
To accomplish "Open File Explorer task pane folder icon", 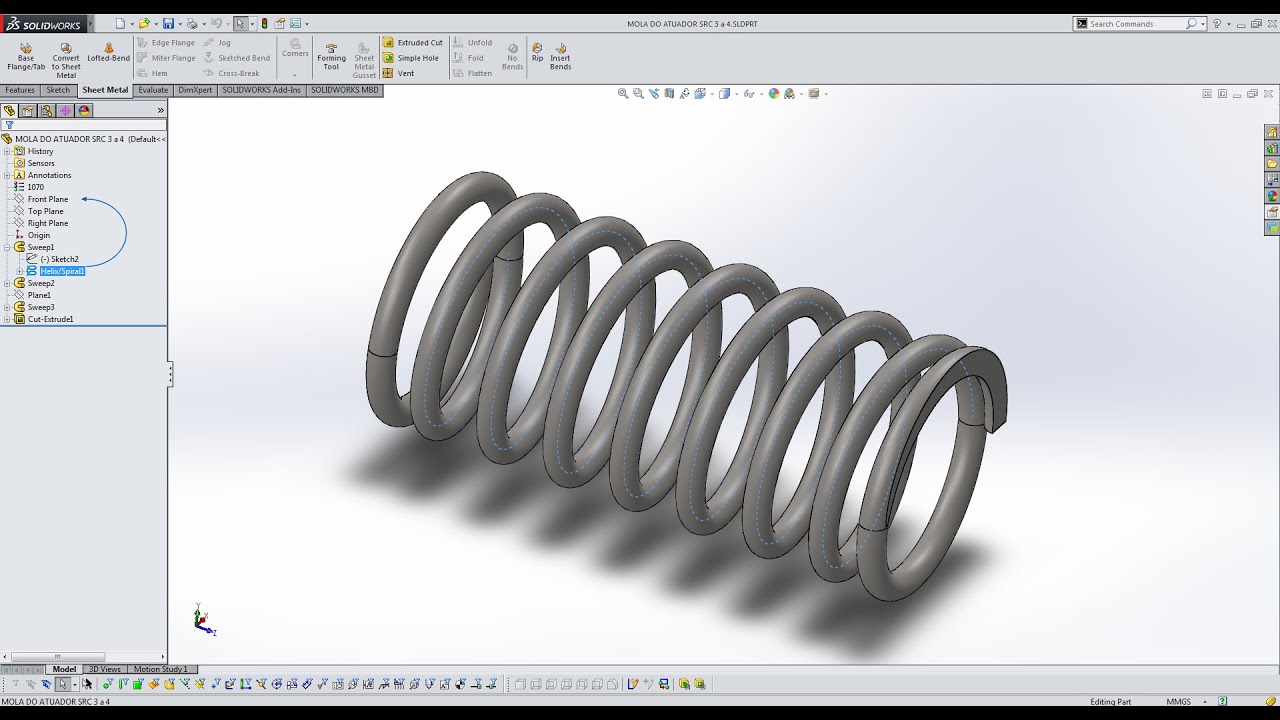I will coord(1272,164).
